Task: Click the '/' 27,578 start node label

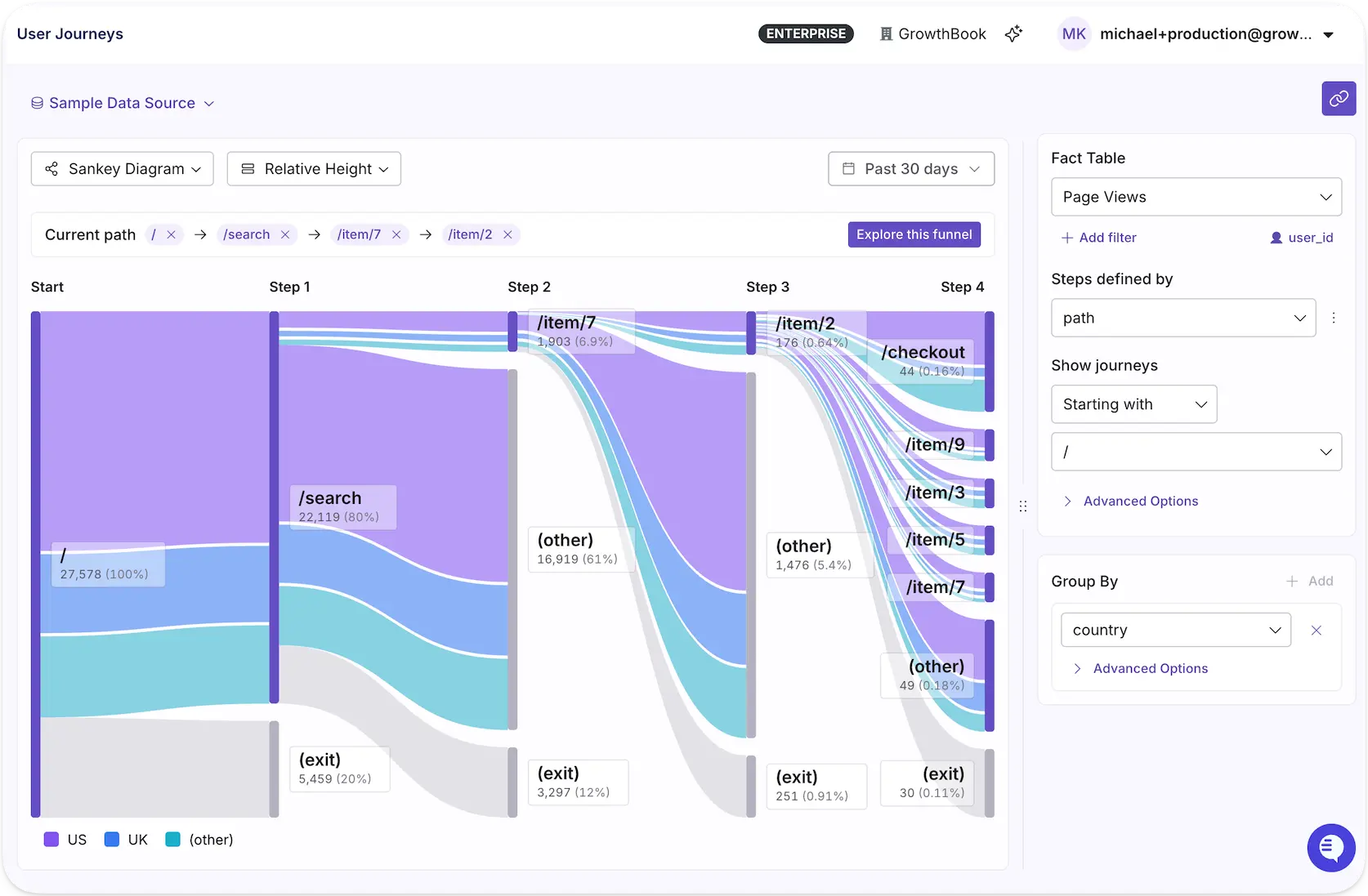Action: [108, 564]
